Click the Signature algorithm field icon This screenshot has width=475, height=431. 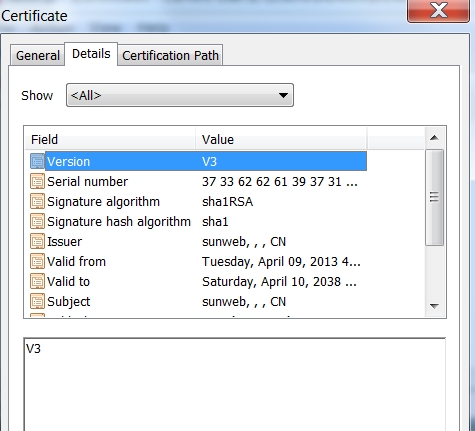(x=37, y=201)
